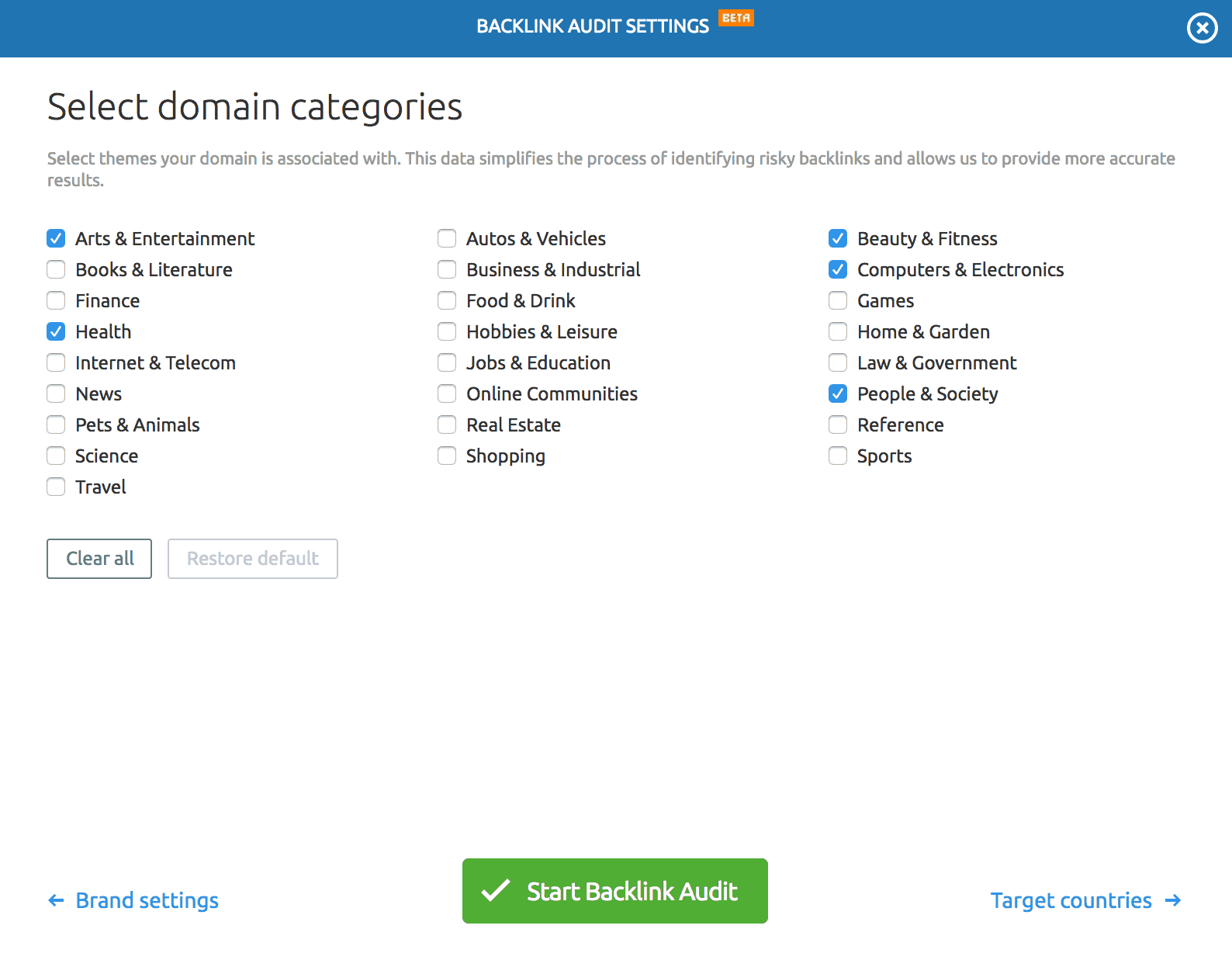Select the Food & Drink category
Screen dimensions: 1232x967
[447, 300]
